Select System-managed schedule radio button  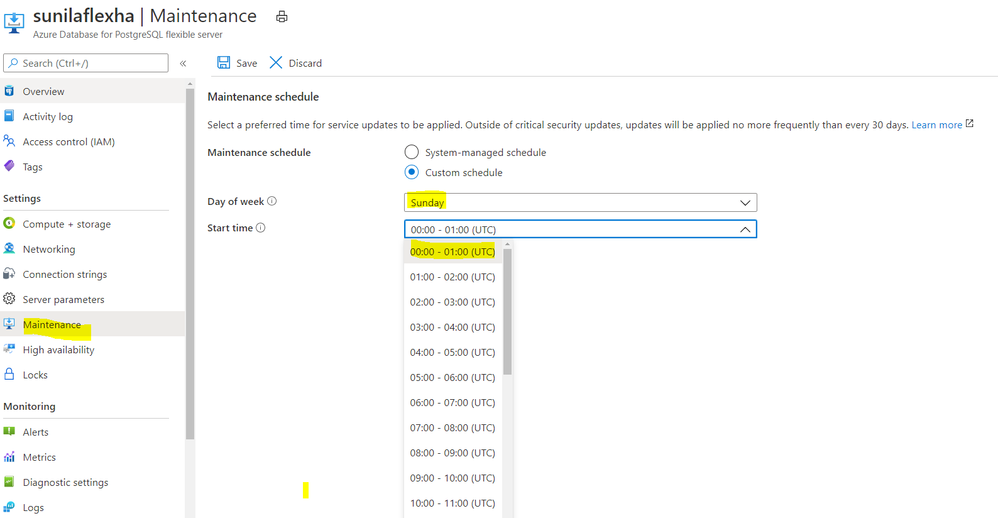pos(412,152)
